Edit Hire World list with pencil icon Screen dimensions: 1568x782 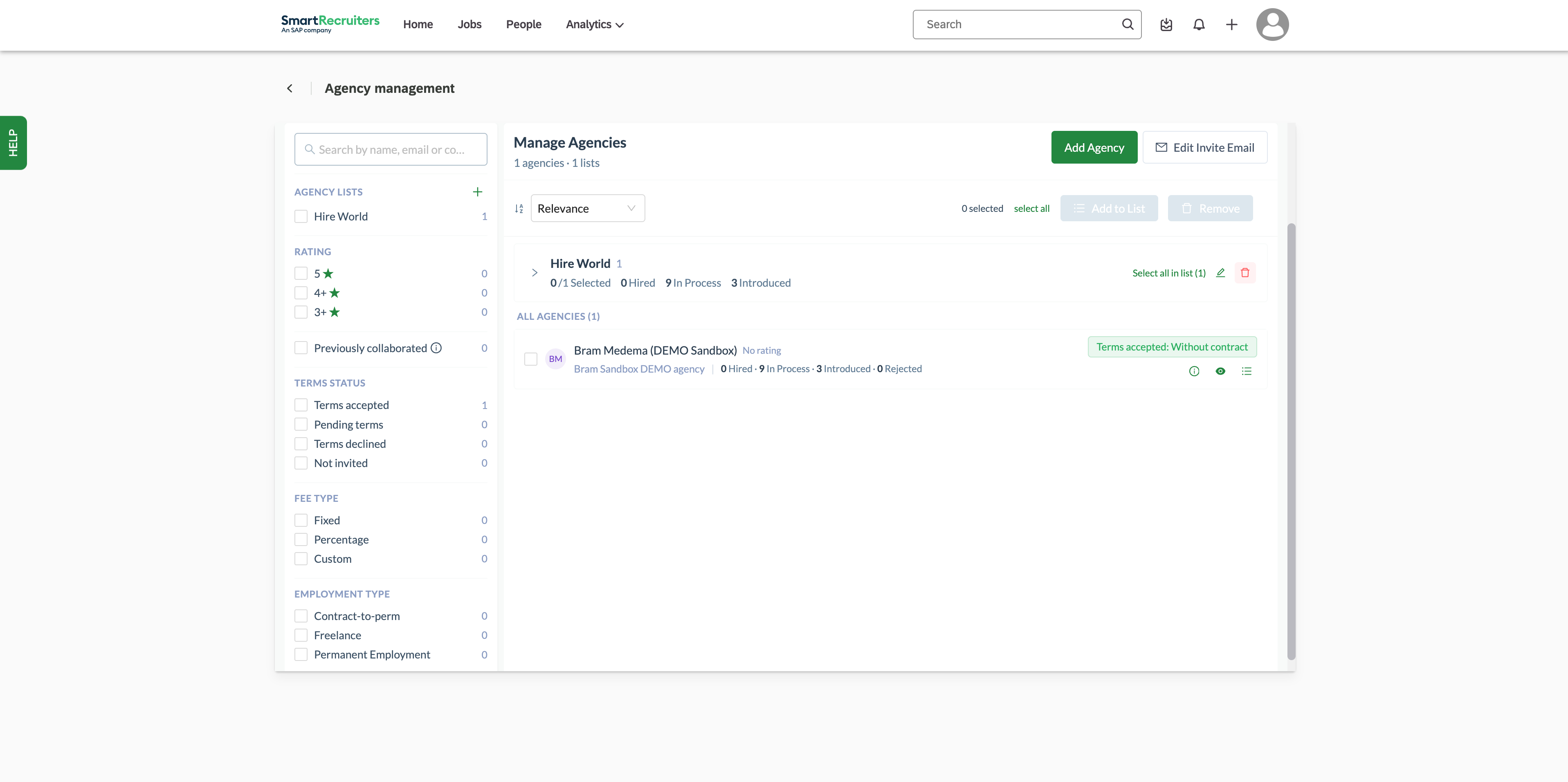(x=1220, y=273)
